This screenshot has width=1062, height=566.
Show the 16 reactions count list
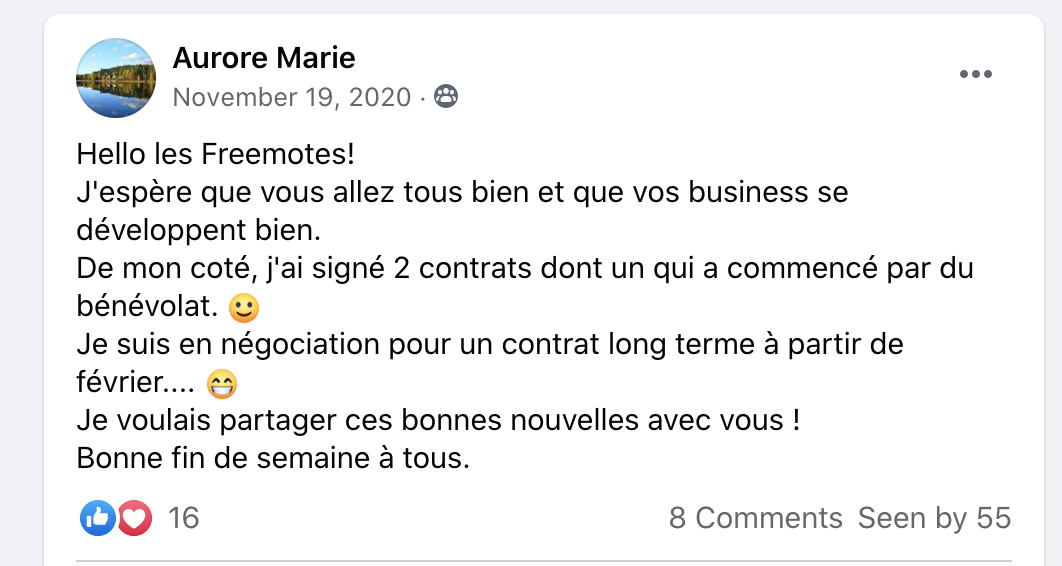pyautogui.click(x=184, y=518)
